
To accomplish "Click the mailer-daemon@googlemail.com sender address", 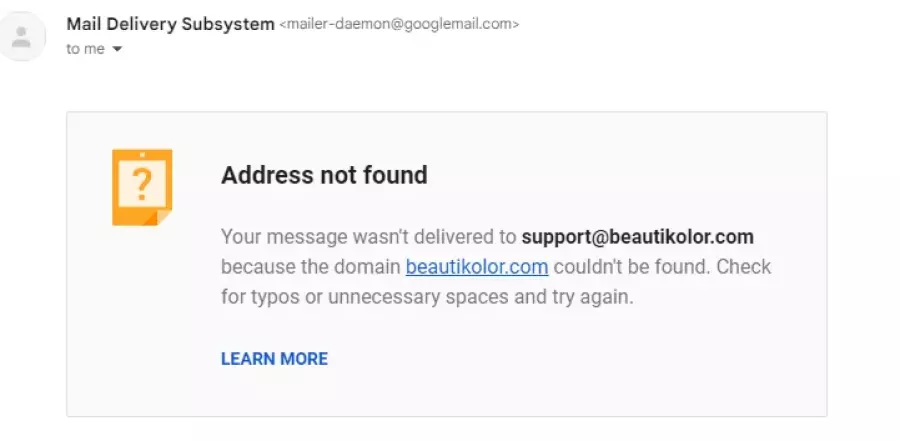I will [x=399, y=24].
